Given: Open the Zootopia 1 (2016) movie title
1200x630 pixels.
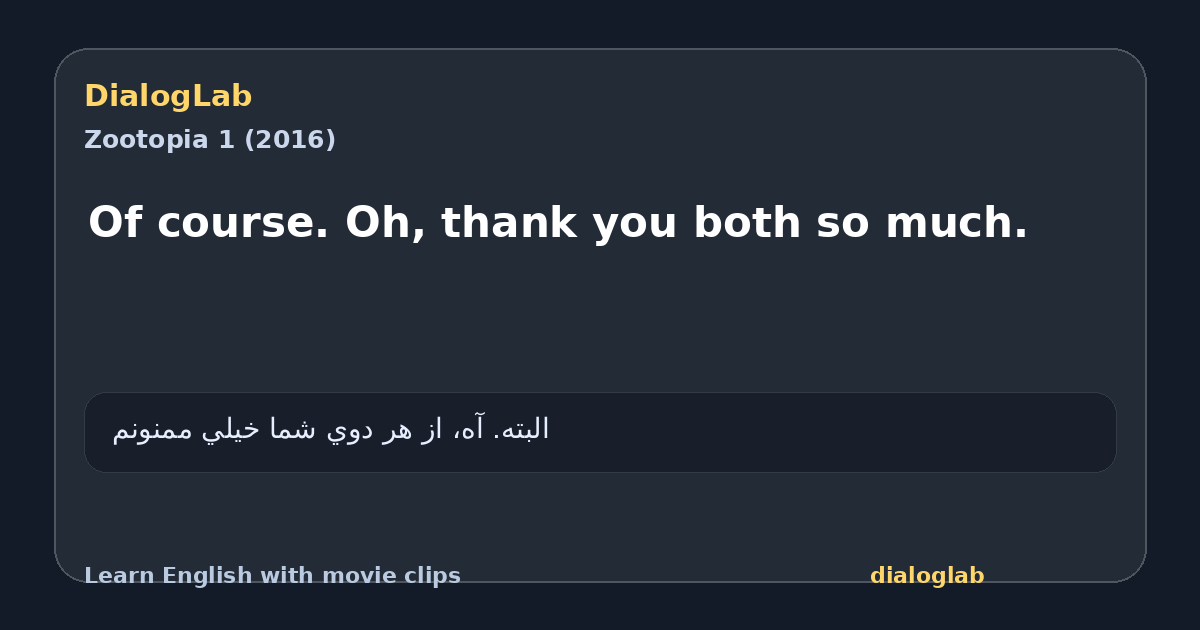Looking at the screenshot, I should (210, 140).
